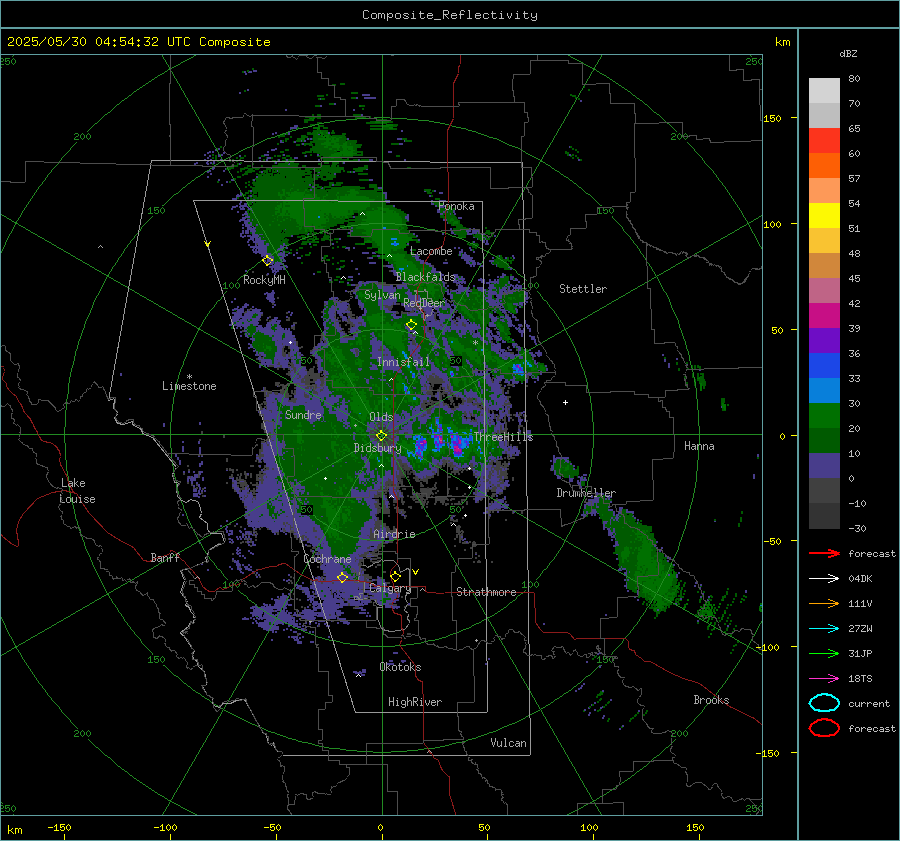Click the Sylvan label on map

tap(382, 295)
